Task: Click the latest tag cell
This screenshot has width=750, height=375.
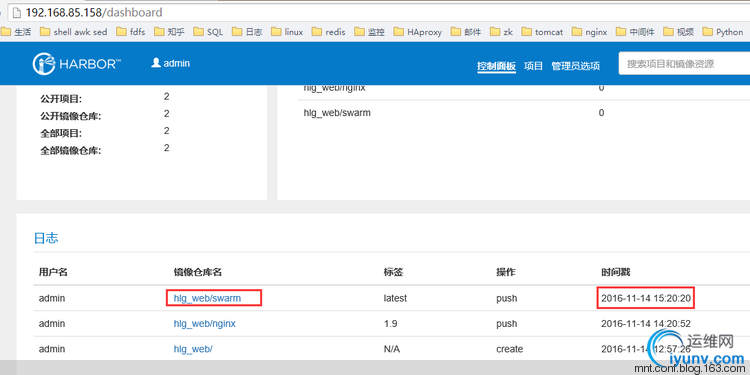Action: [395, 298]
